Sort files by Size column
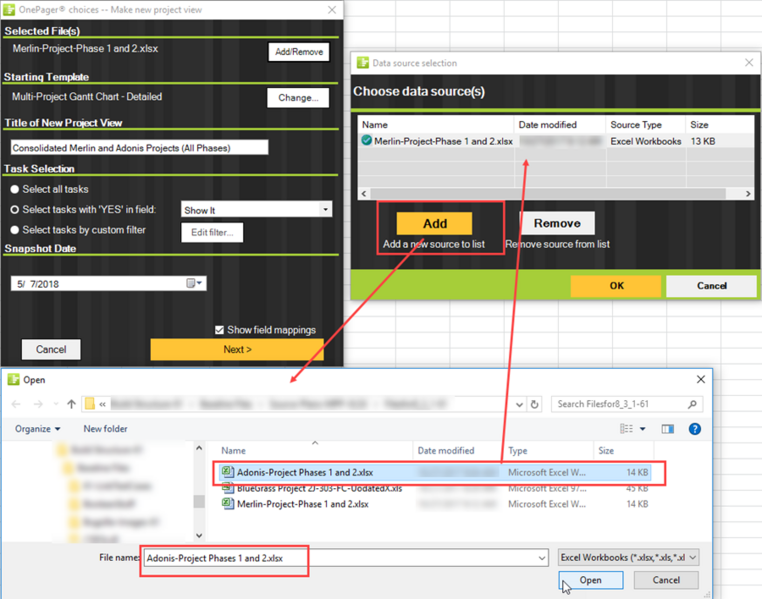The image size is (762, 599). [606, 451]
